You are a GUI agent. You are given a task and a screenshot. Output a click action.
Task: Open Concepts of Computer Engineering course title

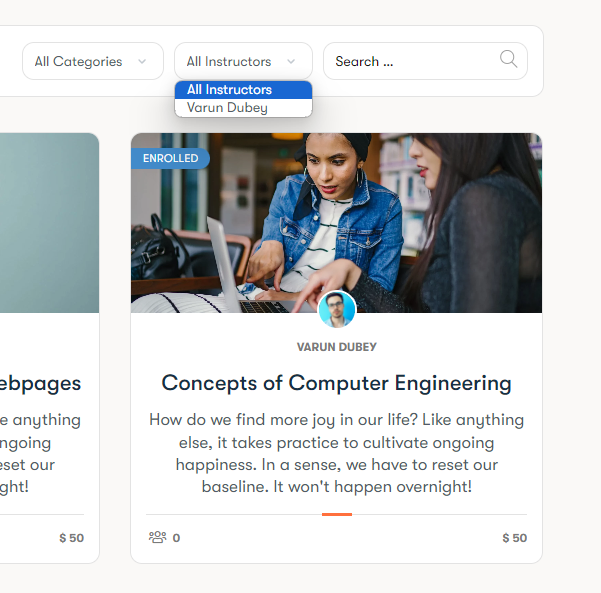pyautogui.click(x=336, y=383)
